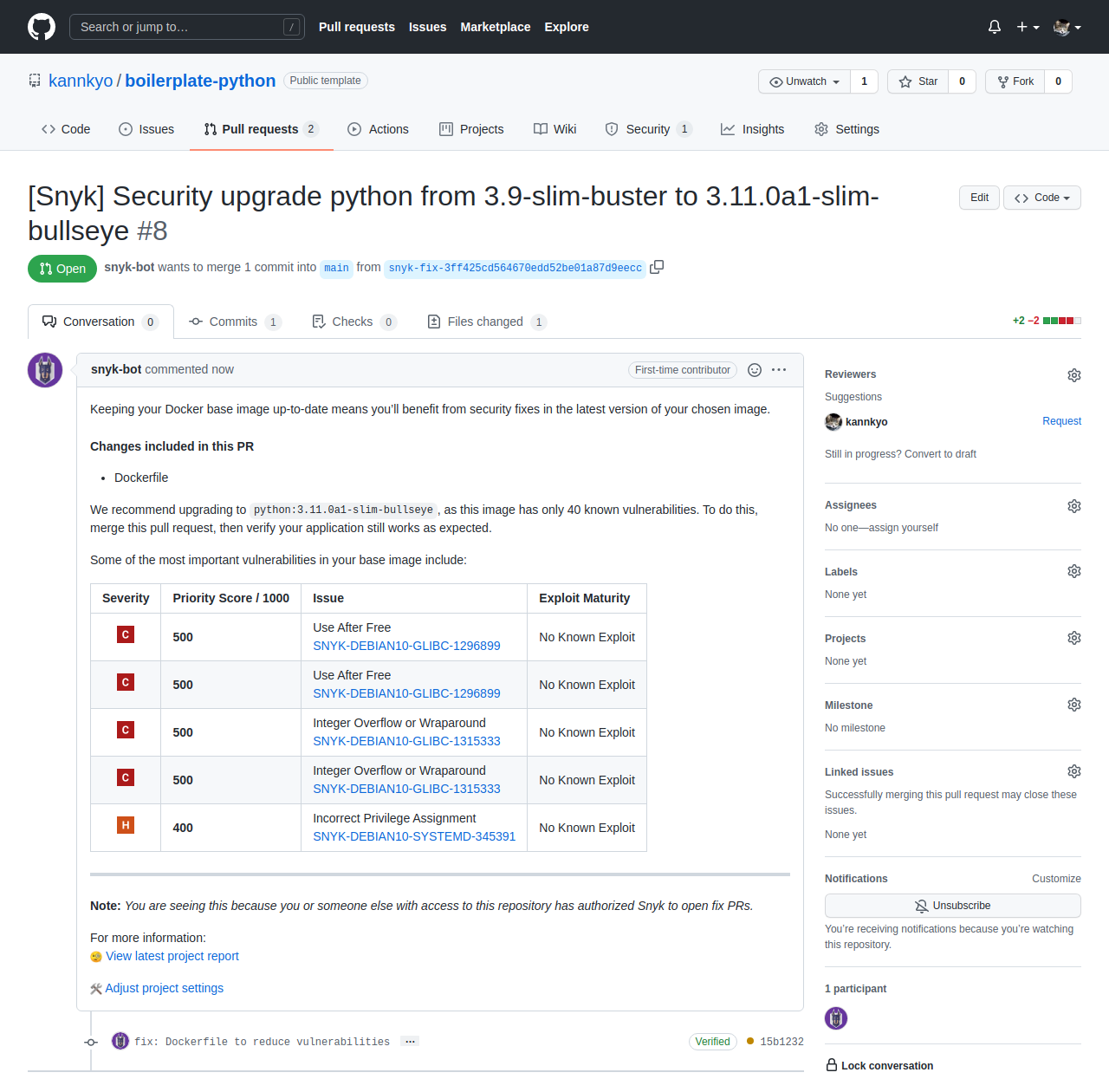Switch to the Checks tab
Screen dimensions: 1109x1092
(x=353, y=322)
